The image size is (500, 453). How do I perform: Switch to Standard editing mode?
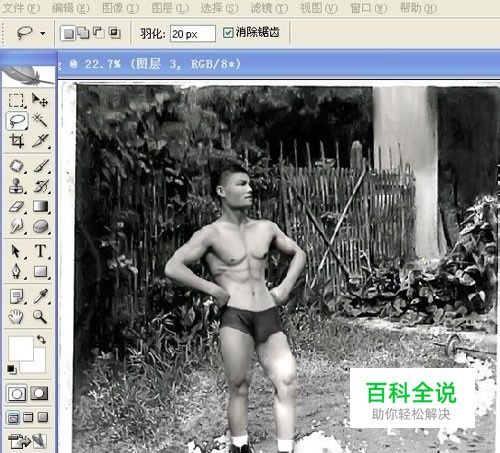pos(17,394)
